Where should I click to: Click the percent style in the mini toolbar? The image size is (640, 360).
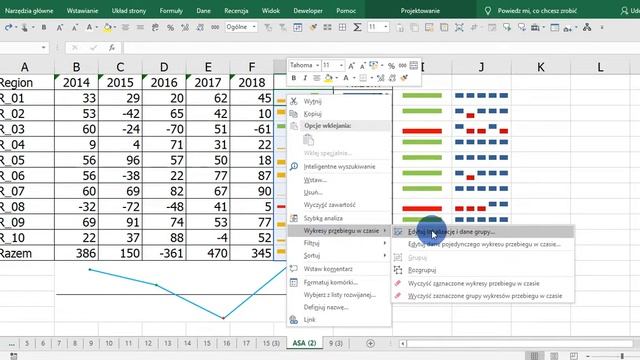click(x=391, y=65)
